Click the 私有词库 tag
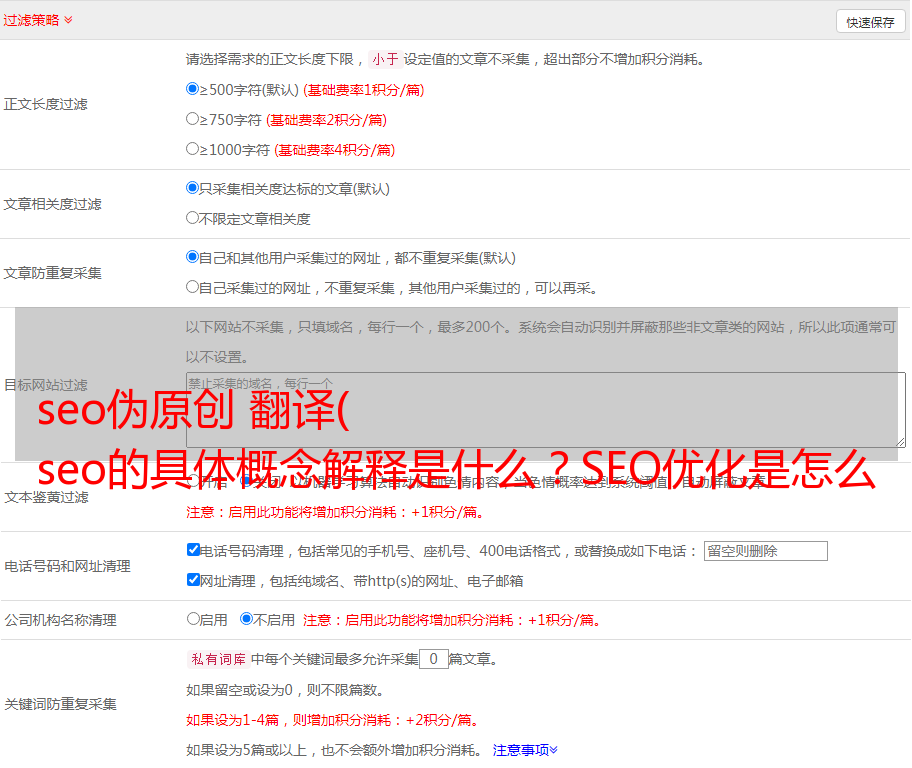Viewport: 912px width, 768px height. point(217,659)
